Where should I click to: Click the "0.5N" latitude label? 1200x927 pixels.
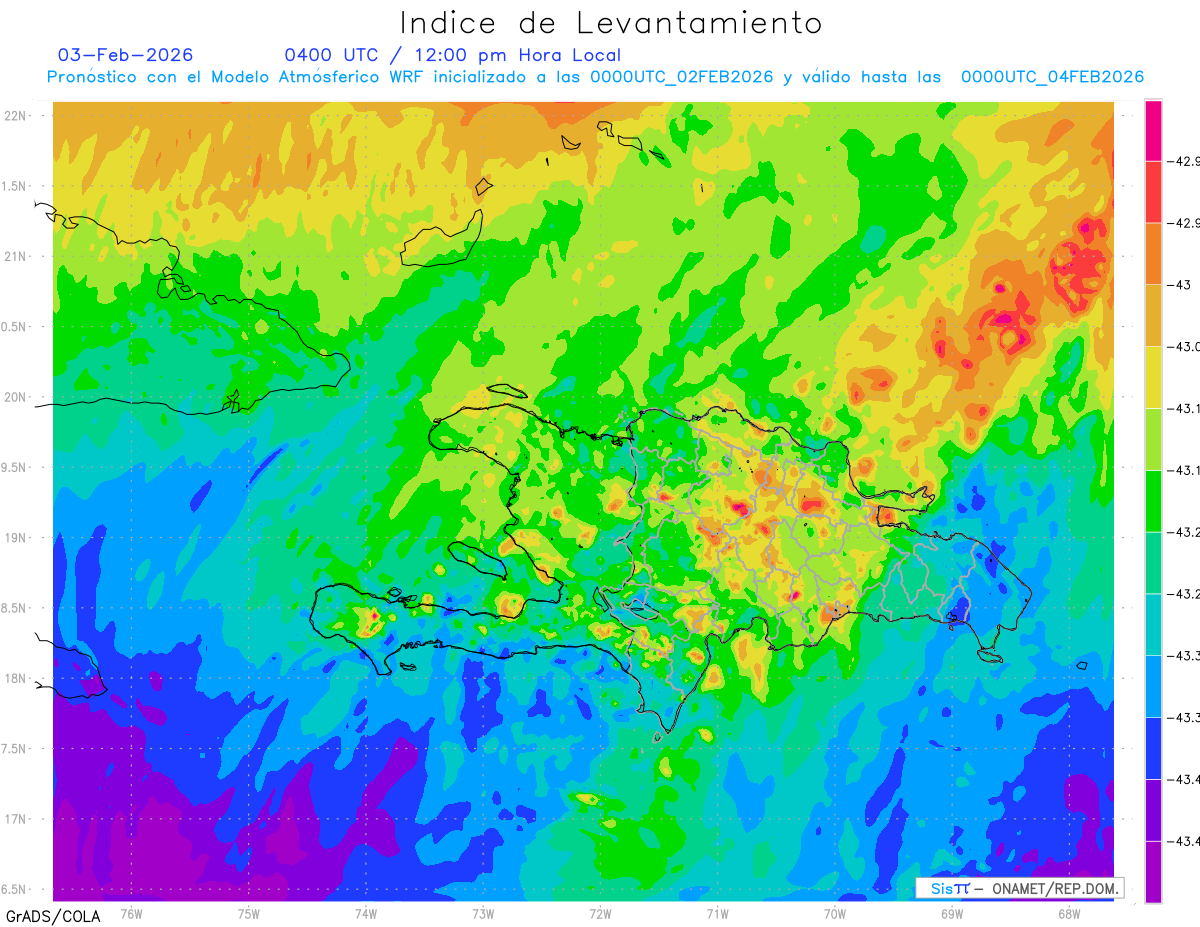tap(15, 327)
